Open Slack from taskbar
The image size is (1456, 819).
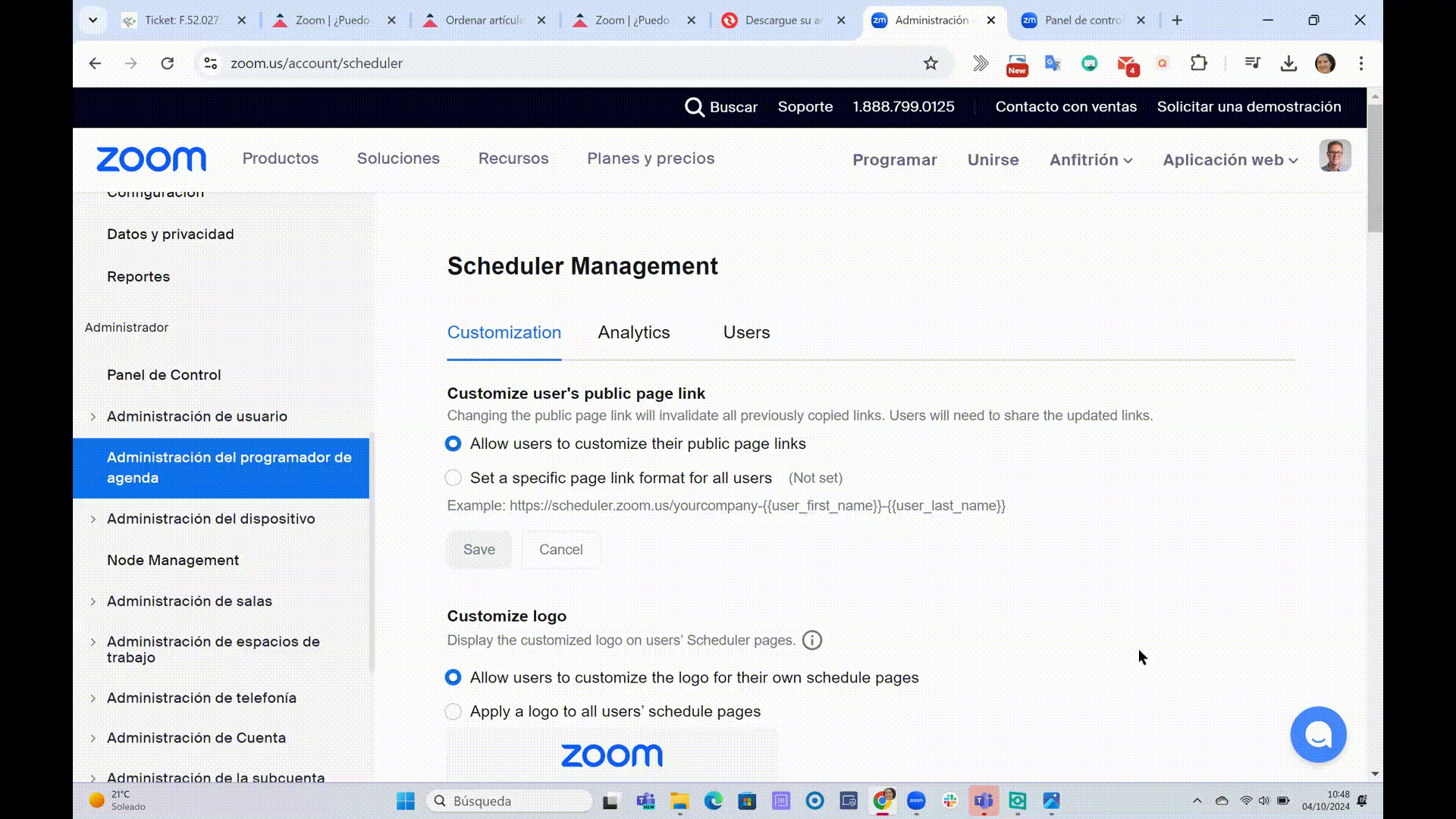(949, 801)
